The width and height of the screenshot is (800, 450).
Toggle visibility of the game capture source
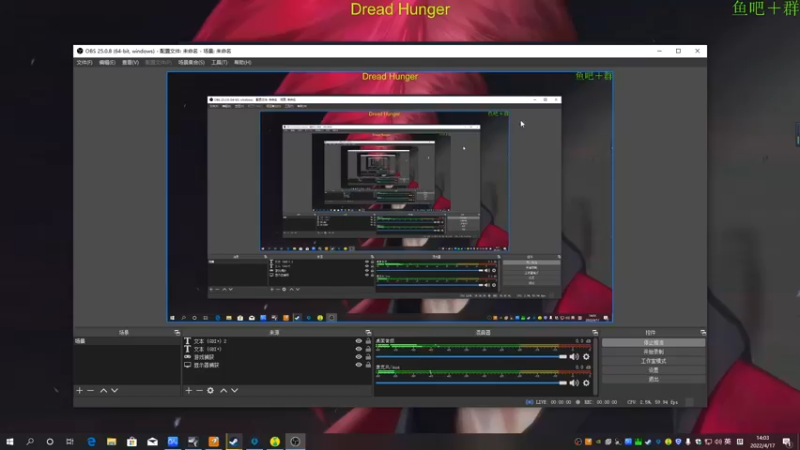359,357
